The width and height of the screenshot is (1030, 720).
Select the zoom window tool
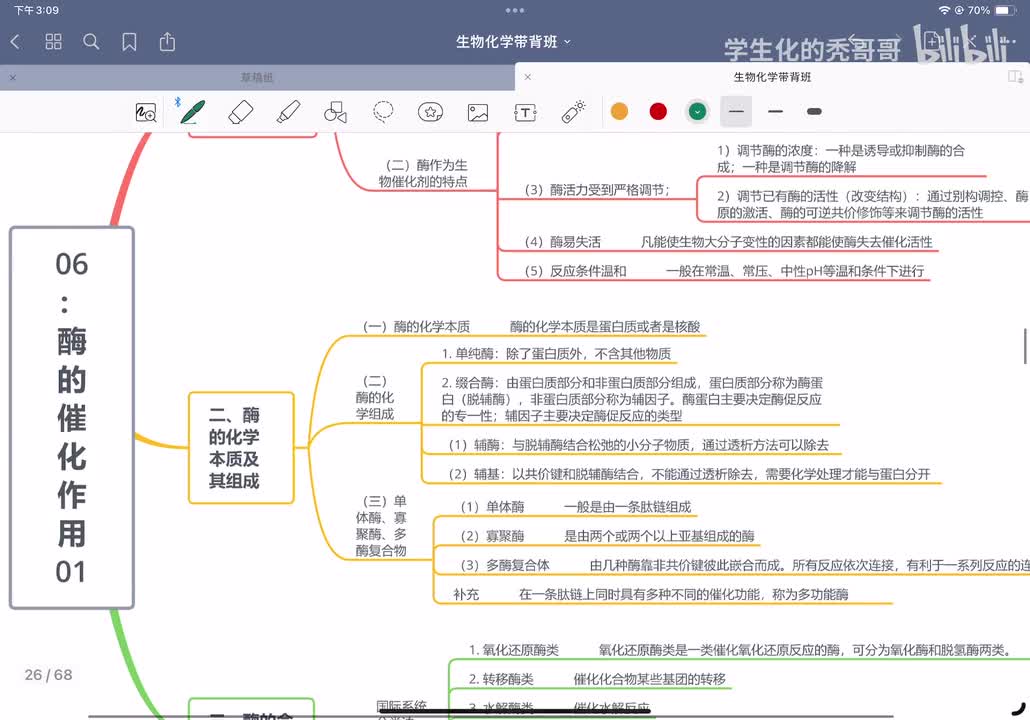(146, 112)
